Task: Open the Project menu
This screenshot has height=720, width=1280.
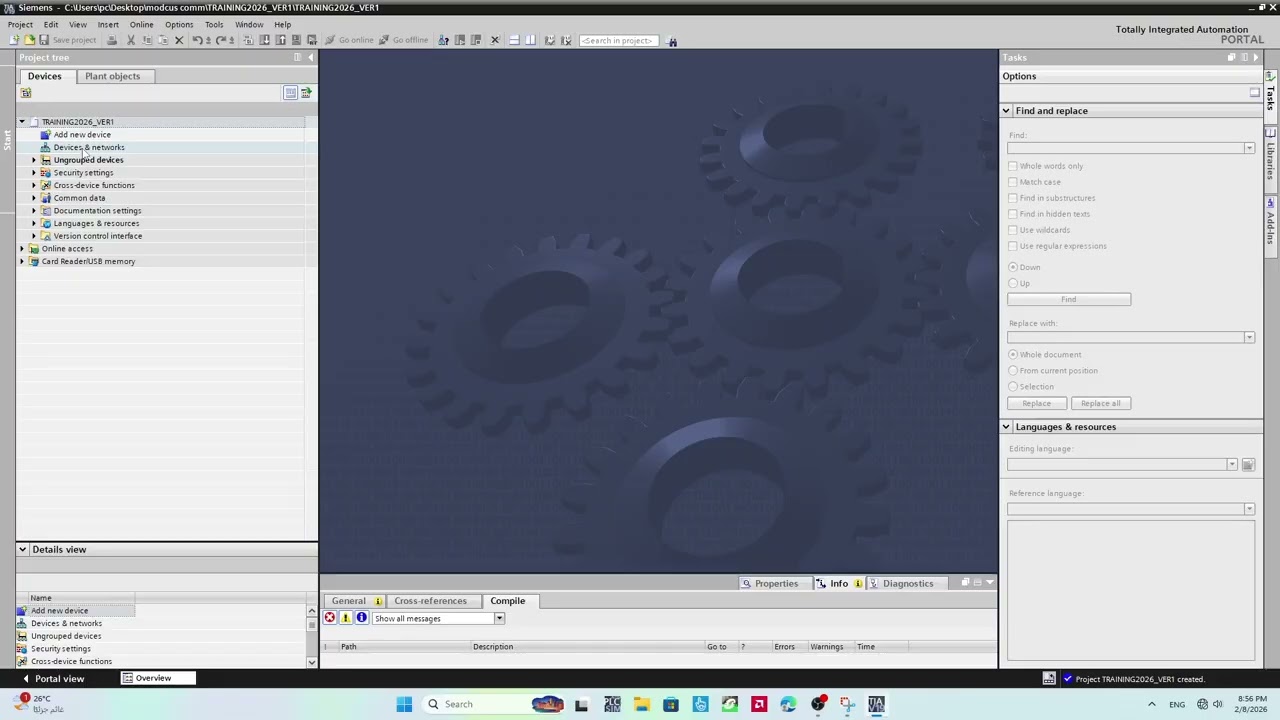Action: pyautogui.click(x=20, y=24)
